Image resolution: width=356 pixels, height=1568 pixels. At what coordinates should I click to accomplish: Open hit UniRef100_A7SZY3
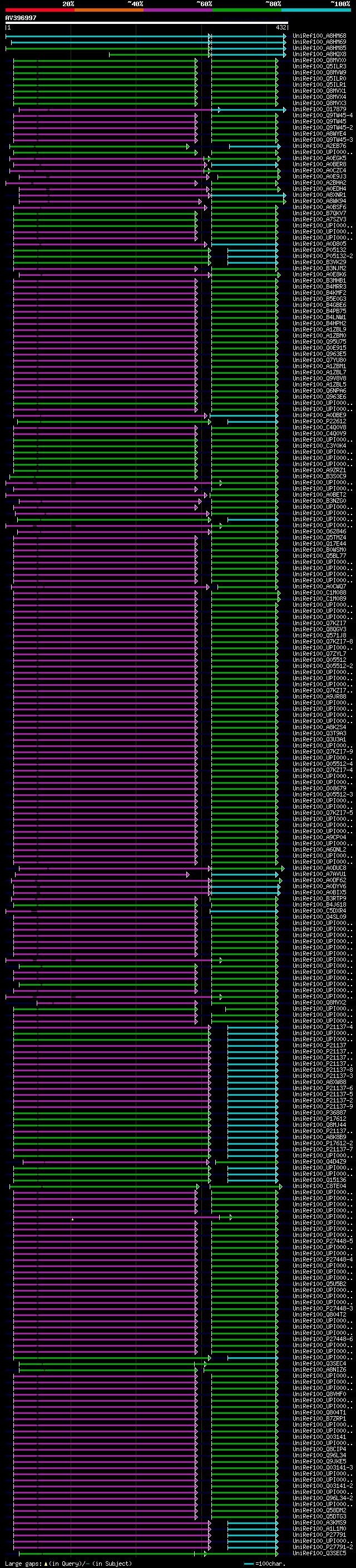coord(319,220)
